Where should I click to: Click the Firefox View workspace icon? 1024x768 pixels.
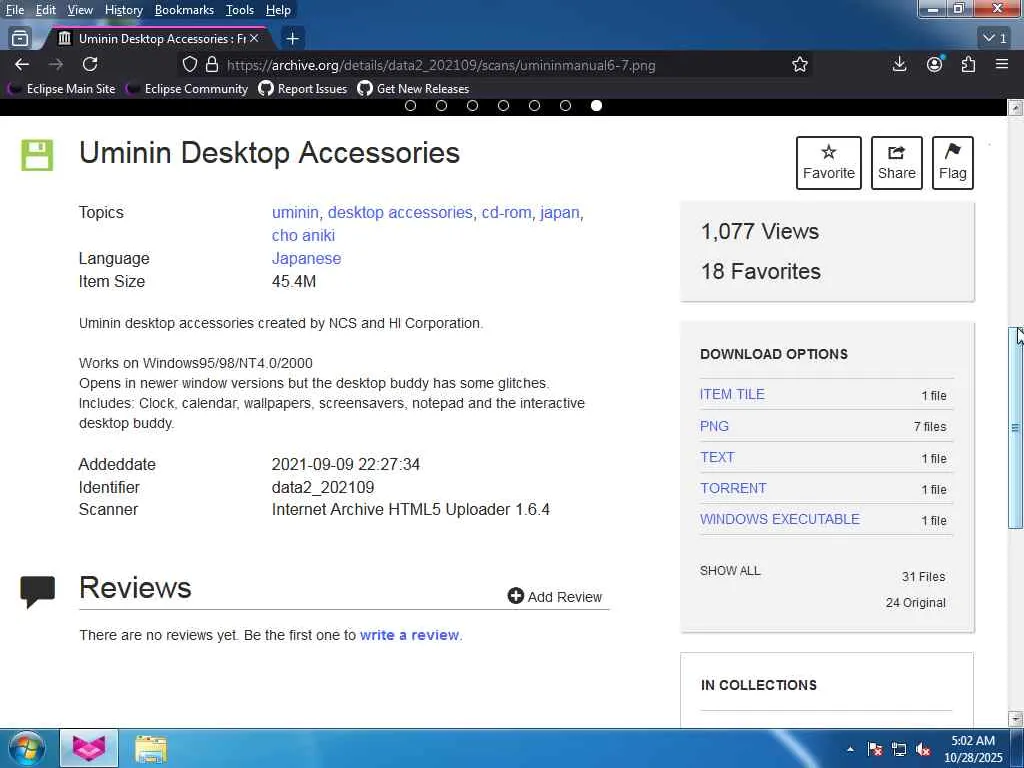20,39
